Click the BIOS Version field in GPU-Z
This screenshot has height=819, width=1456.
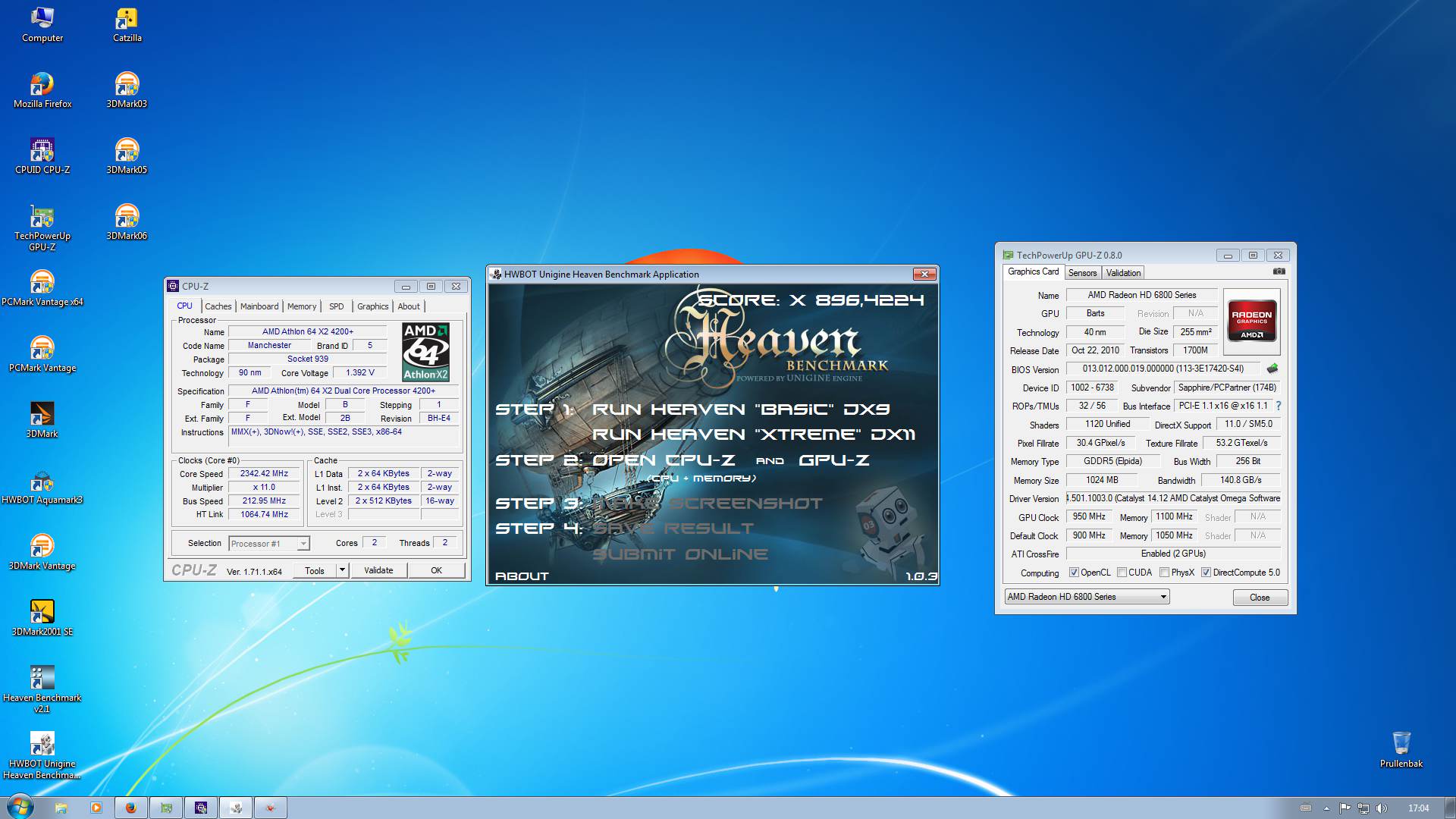[x=1163, y=369]
